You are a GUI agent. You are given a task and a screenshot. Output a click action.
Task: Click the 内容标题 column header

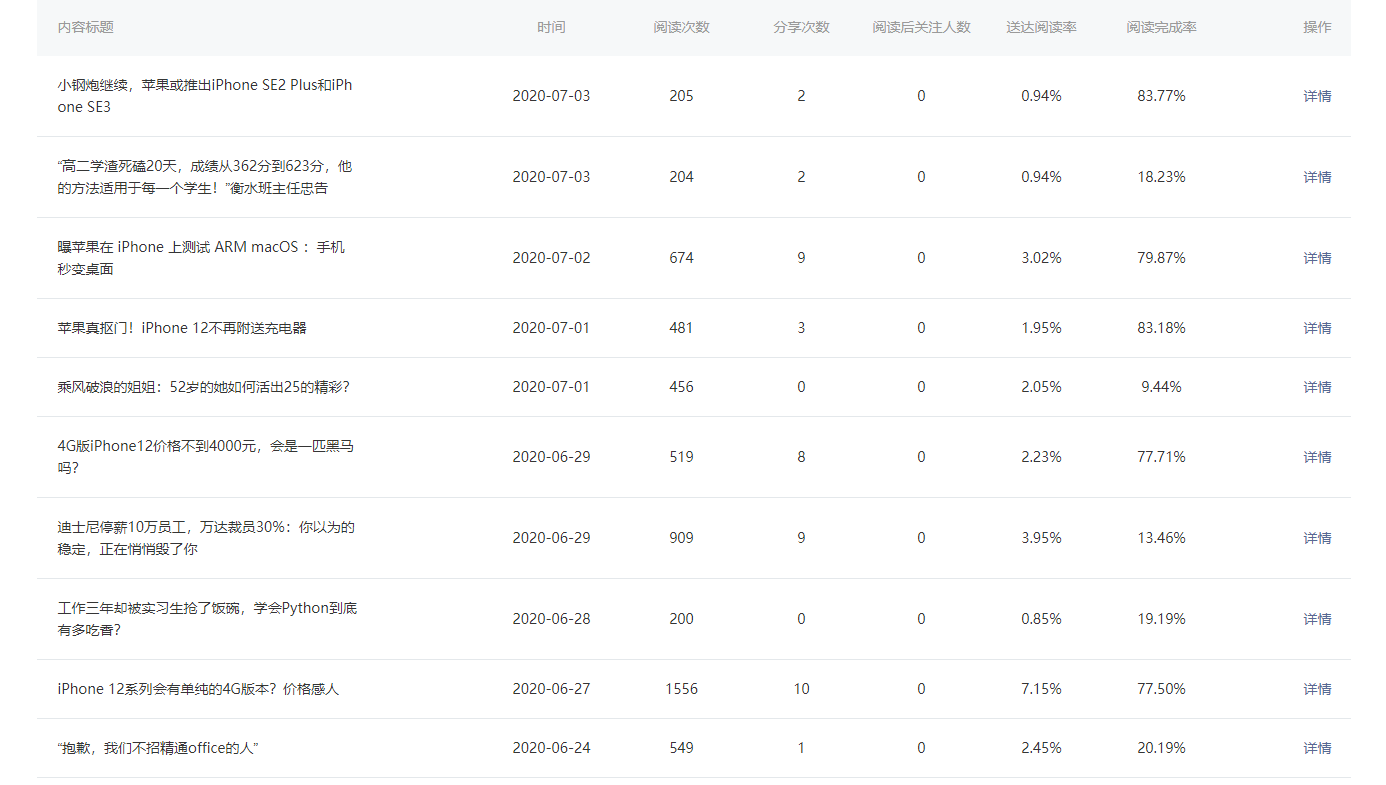(86, 27)
